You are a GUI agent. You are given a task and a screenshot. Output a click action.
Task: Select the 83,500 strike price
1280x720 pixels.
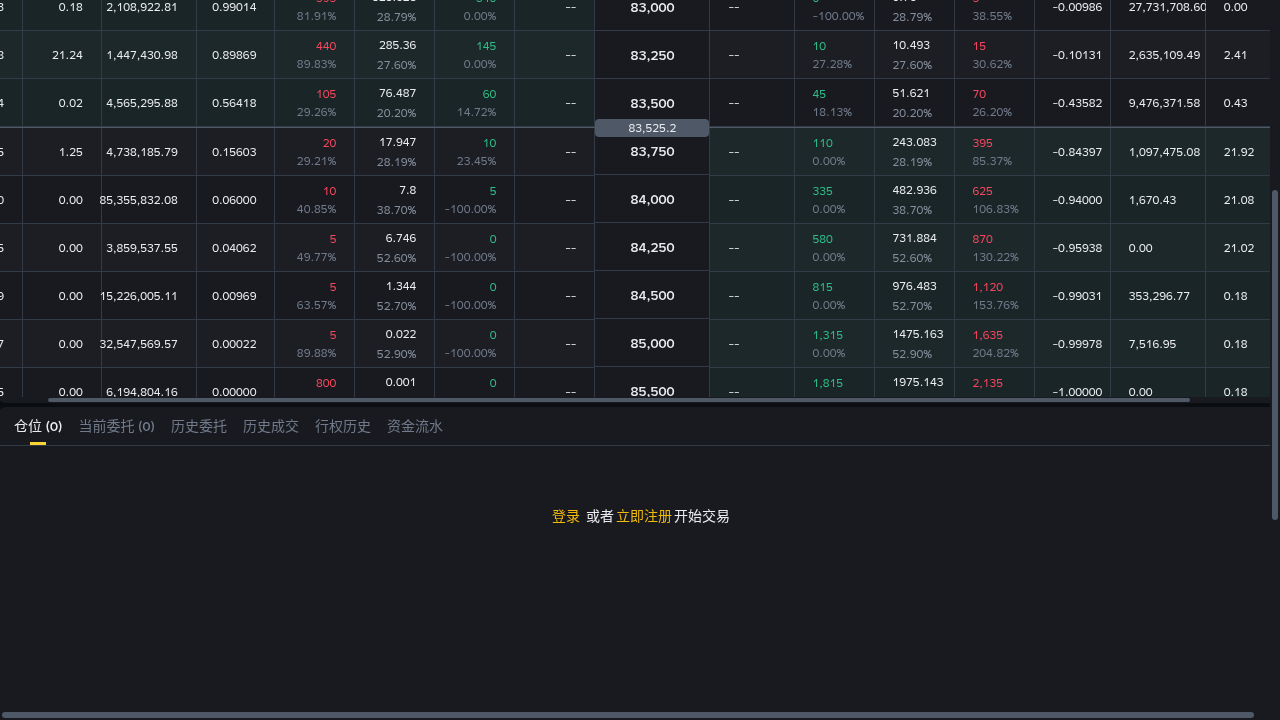[x=652, y=103]
